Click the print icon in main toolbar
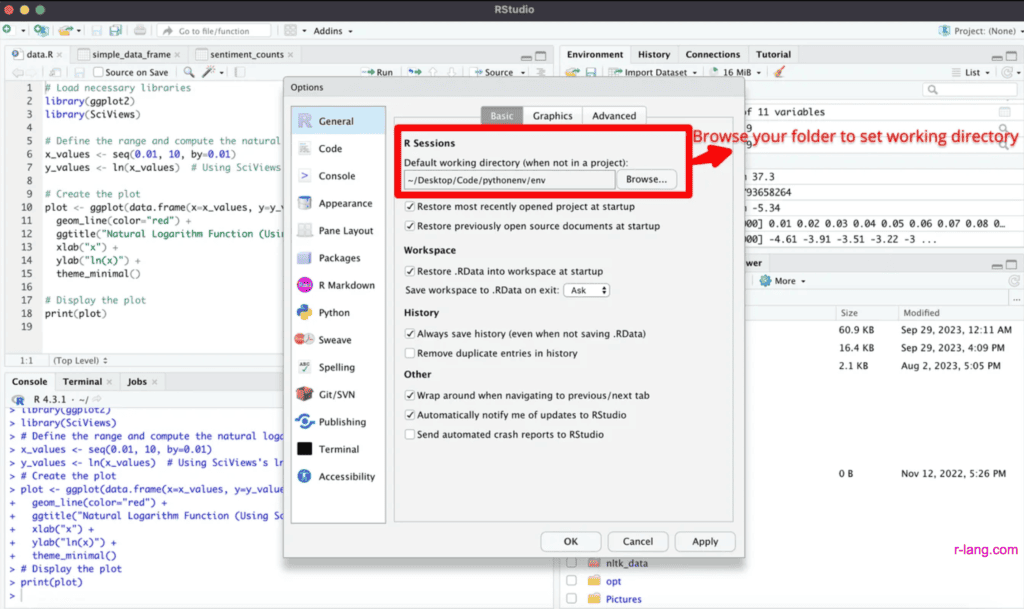 140,30
